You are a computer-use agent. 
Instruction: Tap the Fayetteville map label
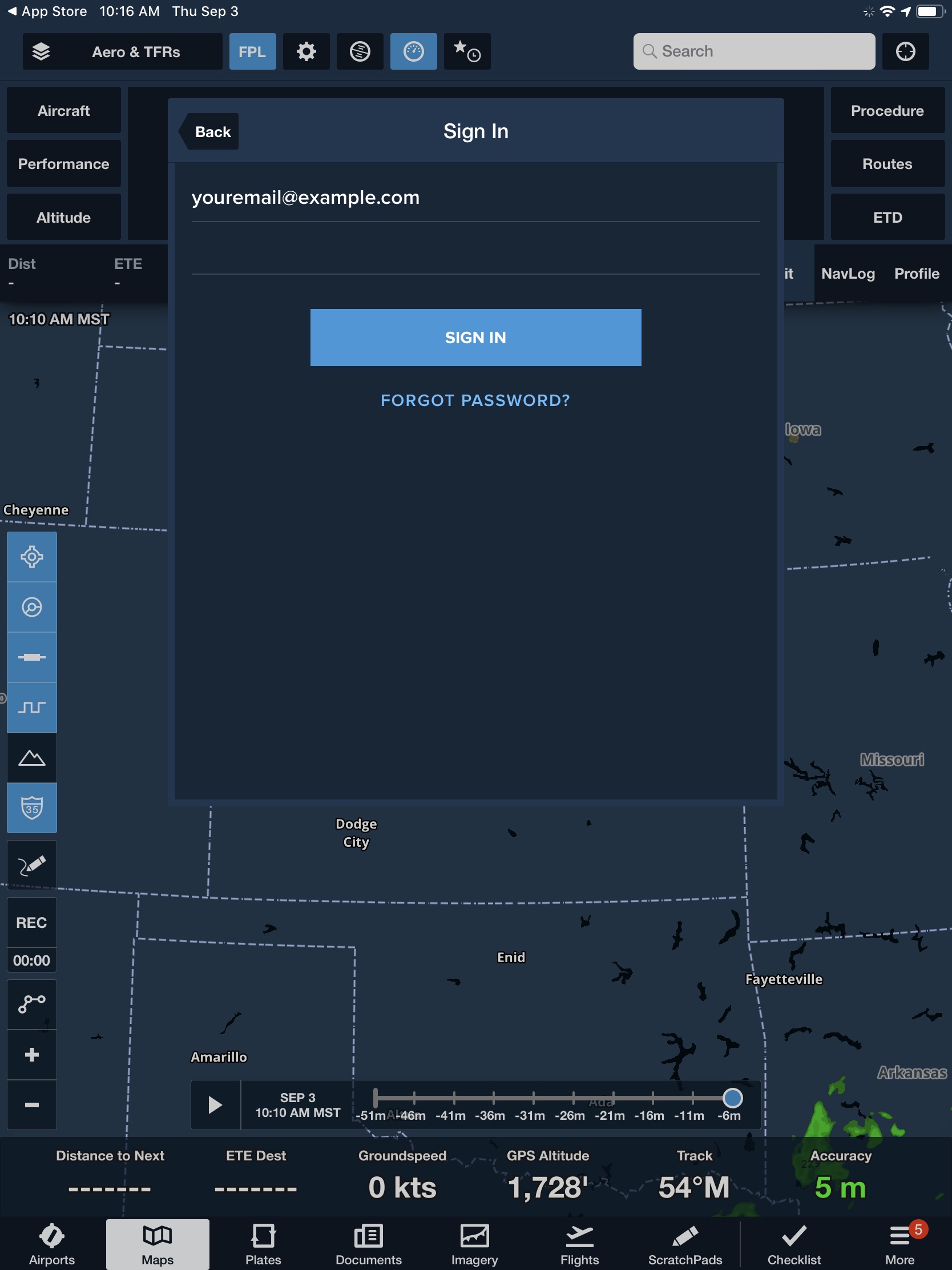click(784, 979)
